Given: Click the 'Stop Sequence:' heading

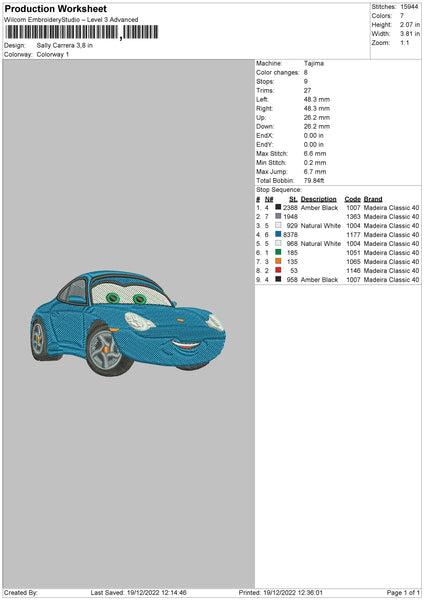Looking at the screenshot, I should pyautogui.click(x=279, y=189).
